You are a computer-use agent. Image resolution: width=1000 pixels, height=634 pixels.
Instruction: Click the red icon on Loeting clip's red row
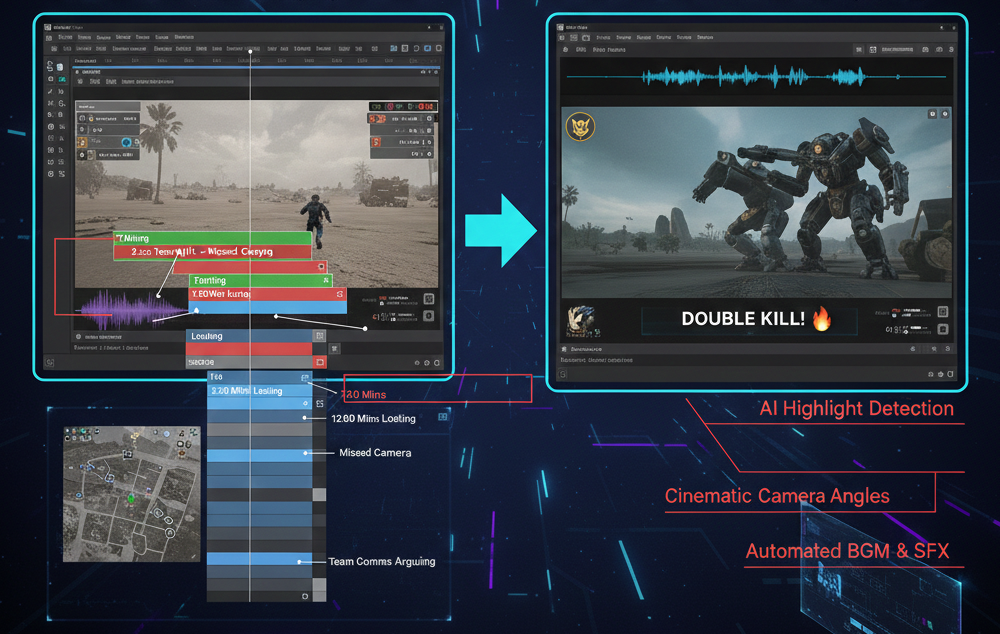tap(320, 361)
